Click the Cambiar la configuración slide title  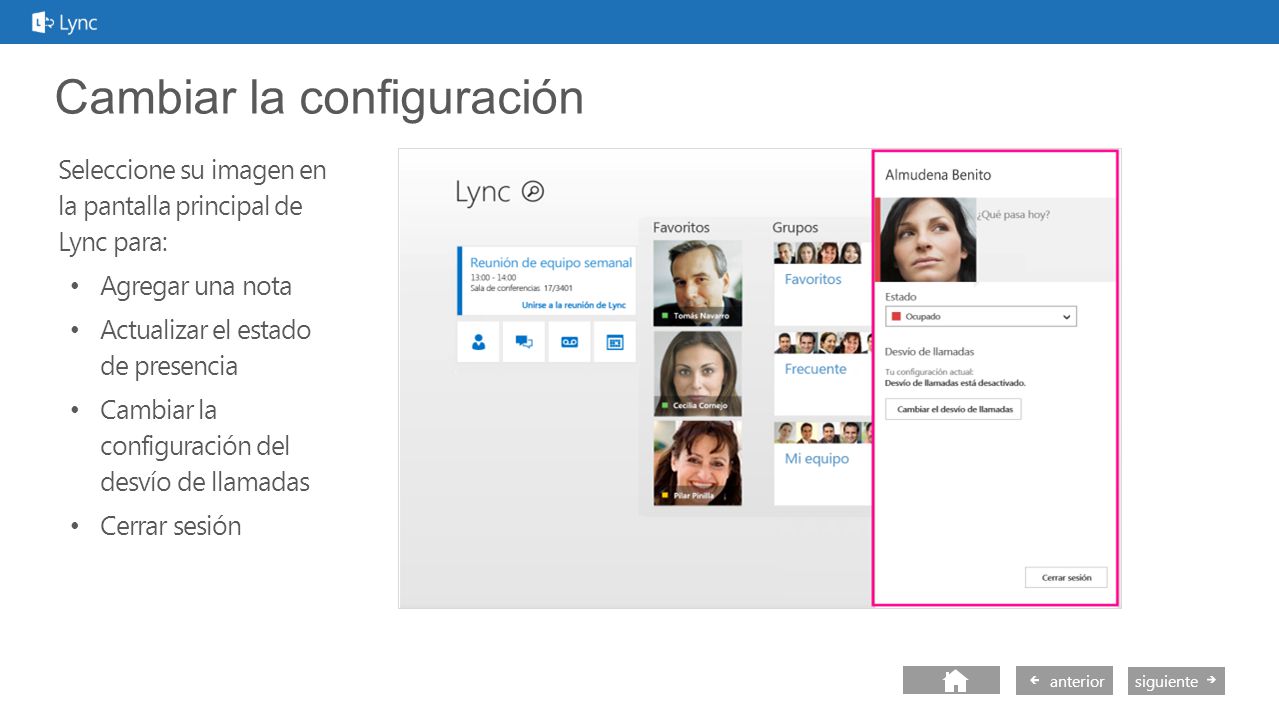320,98
